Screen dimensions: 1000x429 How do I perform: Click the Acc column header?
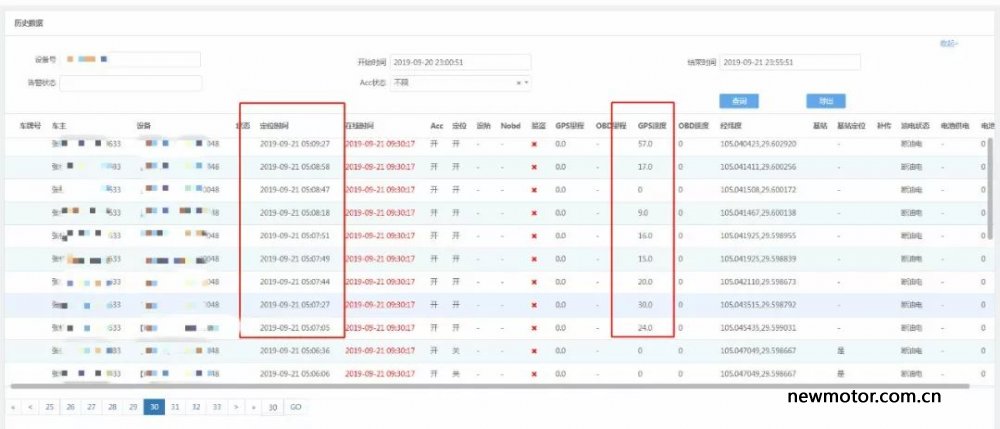click(x=436, y=126)
